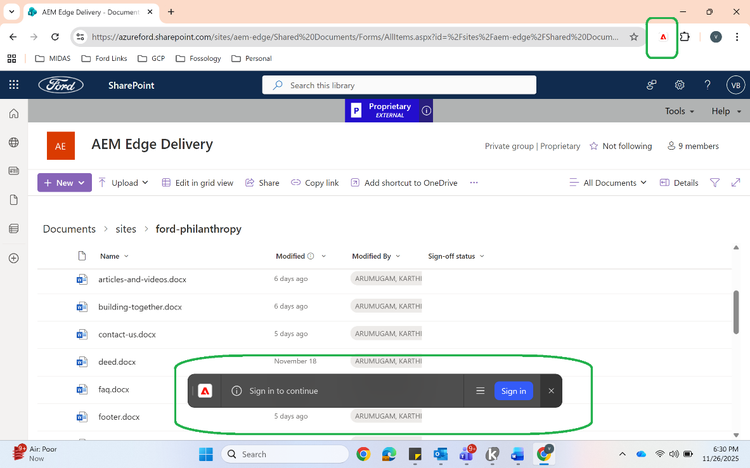Screen dimensions: 750x468
Task: Open the filter pane funnel icon
Action: (715, 183)
